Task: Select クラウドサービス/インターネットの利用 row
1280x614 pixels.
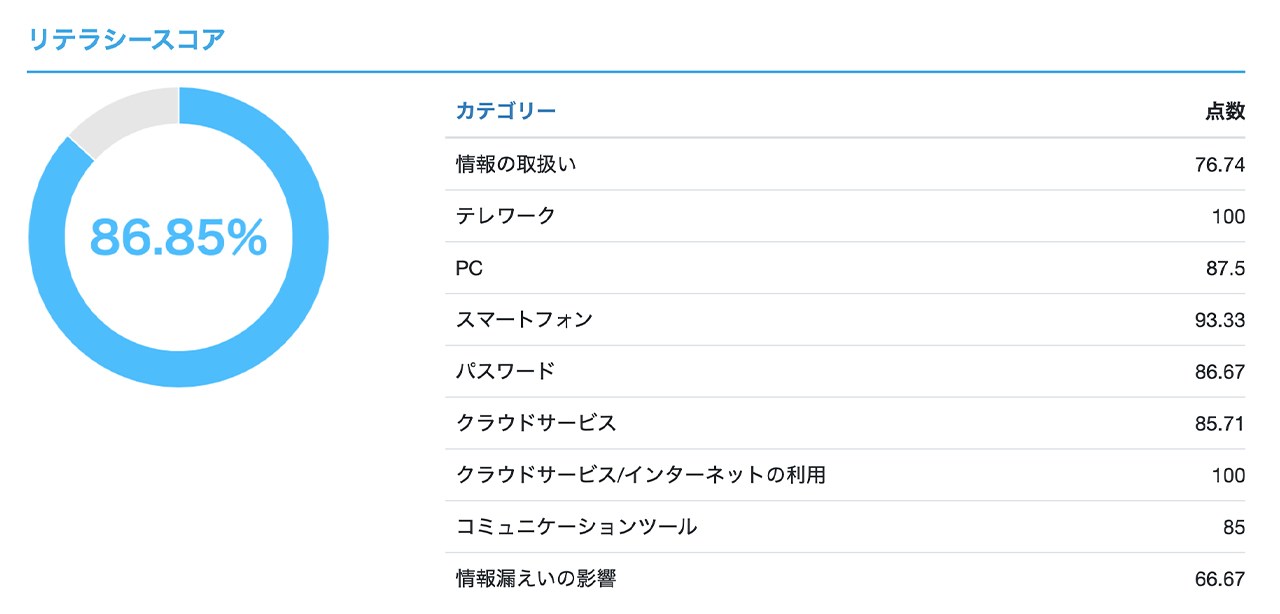Action: (846, 476)
